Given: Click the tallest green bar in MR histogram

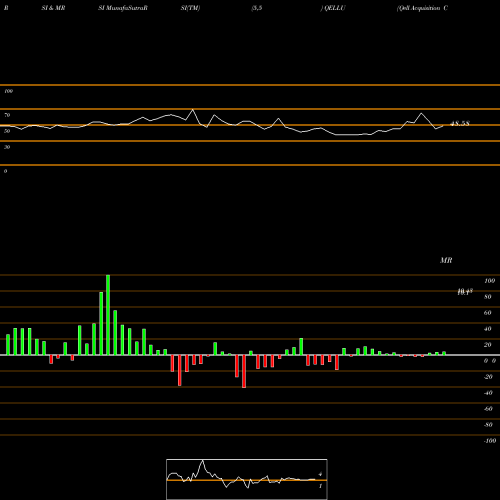Looking at the screenshot, I should (108, 315).
